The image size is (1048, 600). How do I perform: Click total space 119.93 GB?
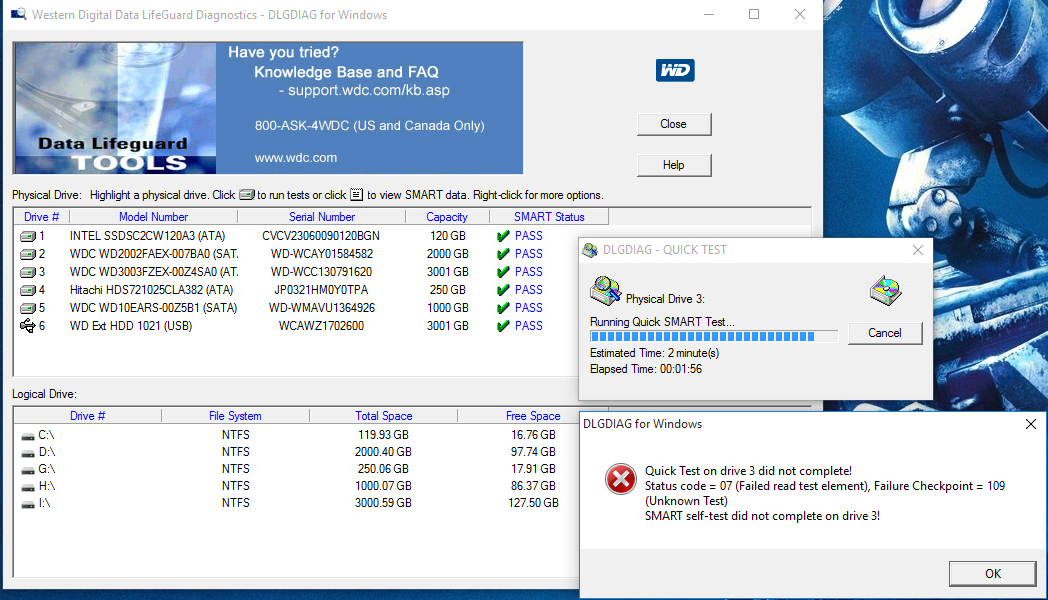coord(383,435)
